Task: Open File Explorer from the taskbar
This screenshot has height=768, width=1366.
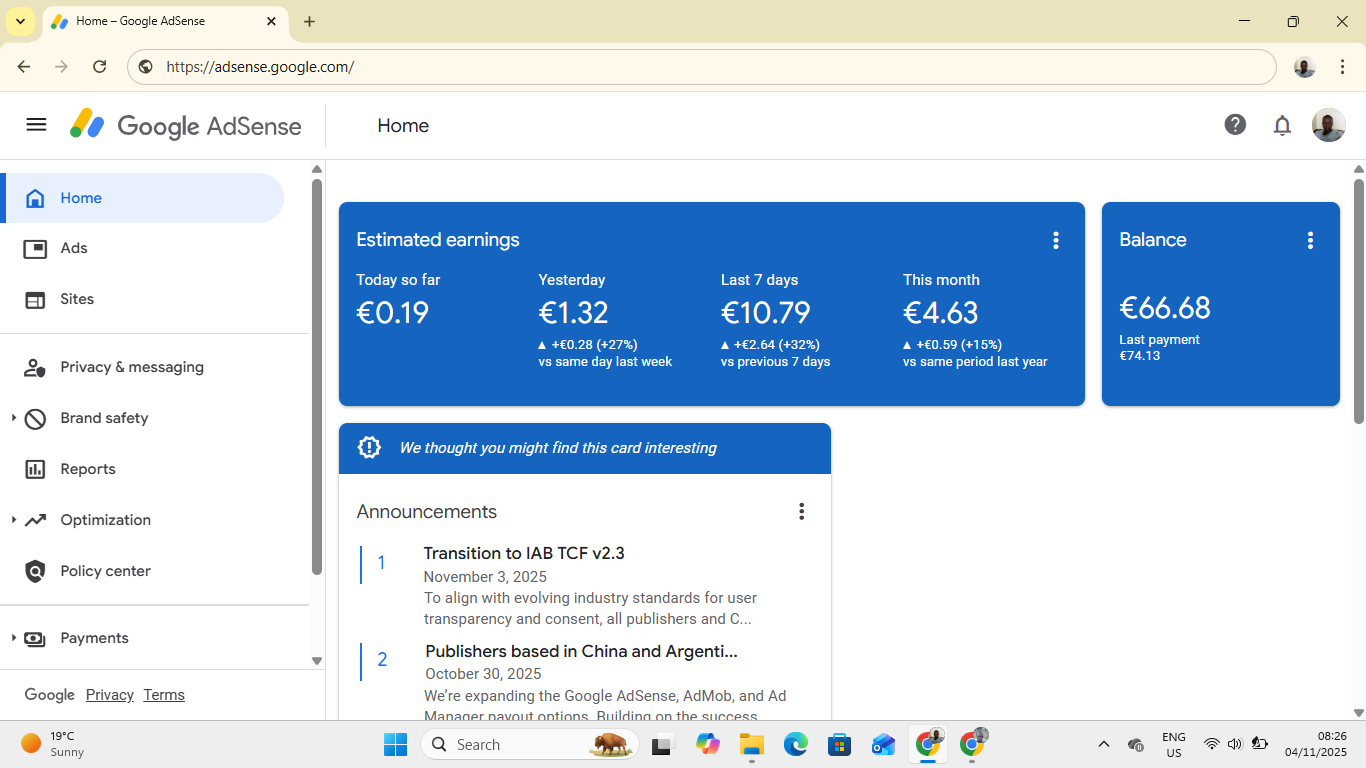Action: coord(751,745)
